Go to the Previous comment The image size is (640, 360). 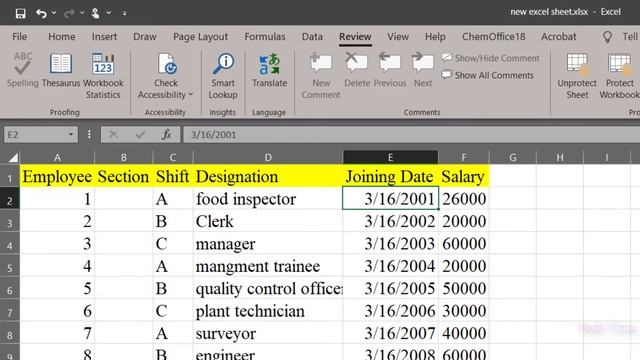point(390,69)
